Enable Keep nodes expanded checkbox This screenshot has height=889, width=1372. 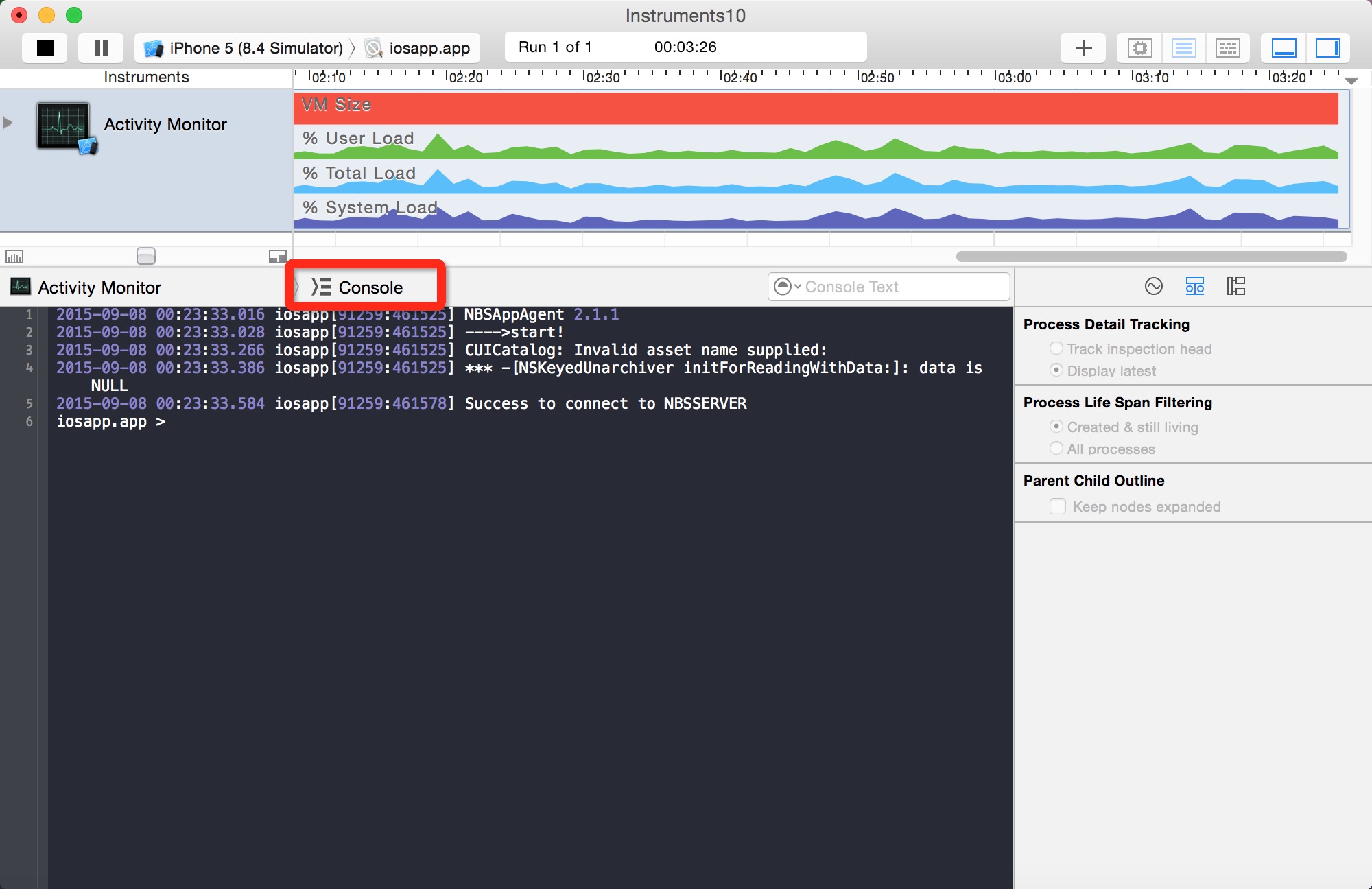(x=1058, y=506)
